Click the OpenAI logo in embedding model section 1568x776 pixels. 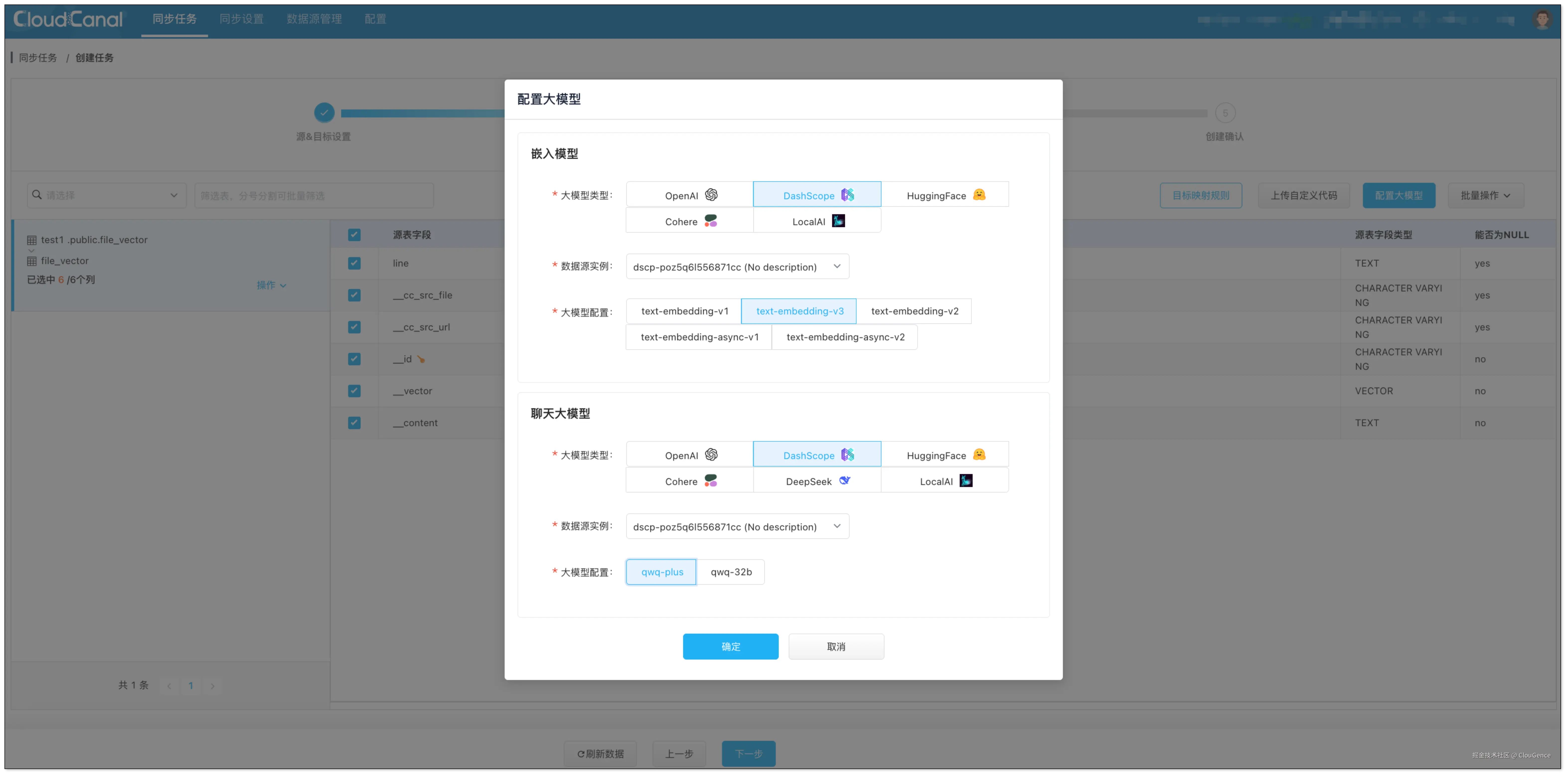click(711, 195)
